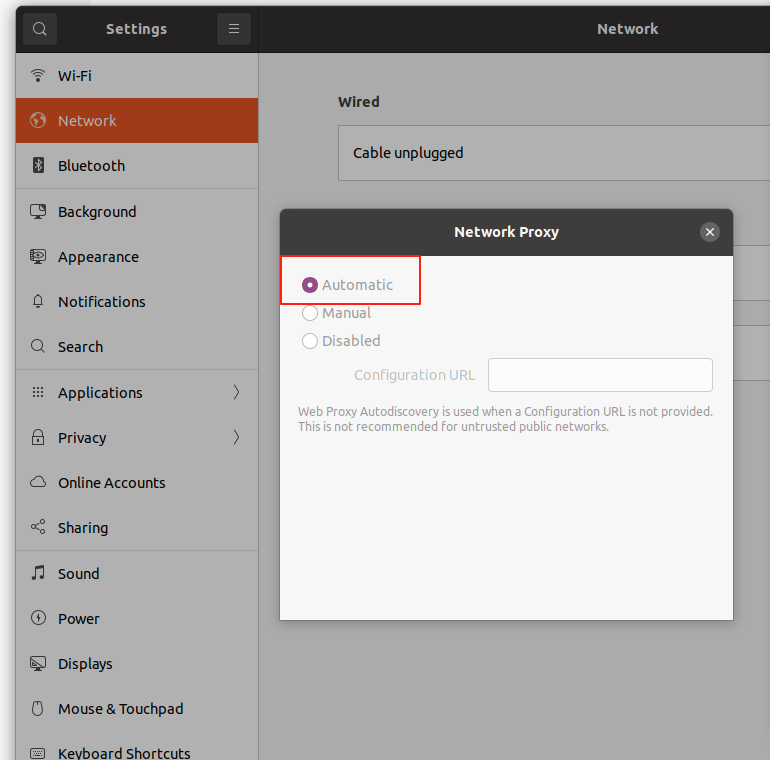Click the Network Proxy dialog title

coord(506,232)
